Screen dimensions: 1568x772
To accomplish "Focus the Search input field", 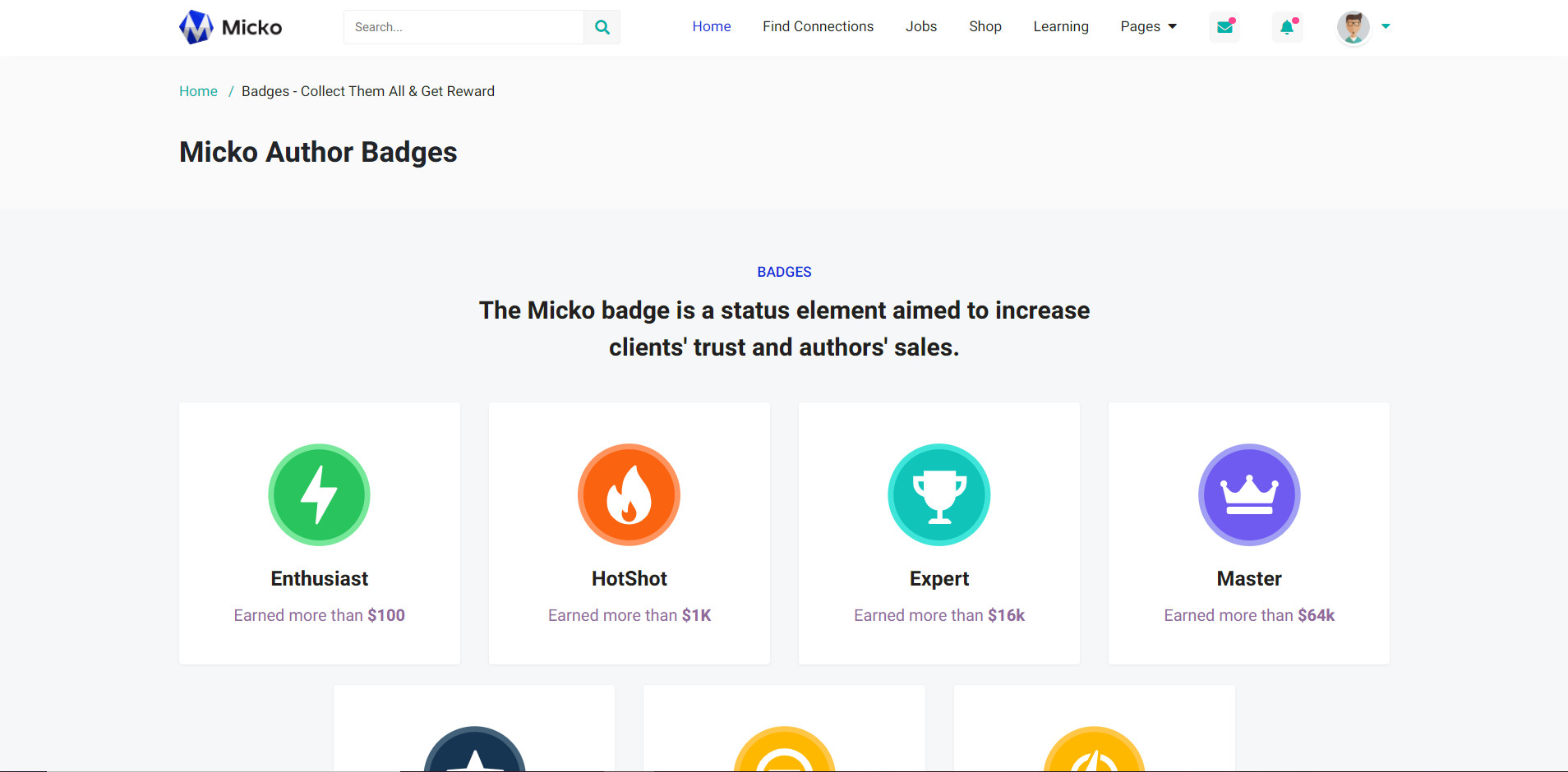I will click(463, 27).
